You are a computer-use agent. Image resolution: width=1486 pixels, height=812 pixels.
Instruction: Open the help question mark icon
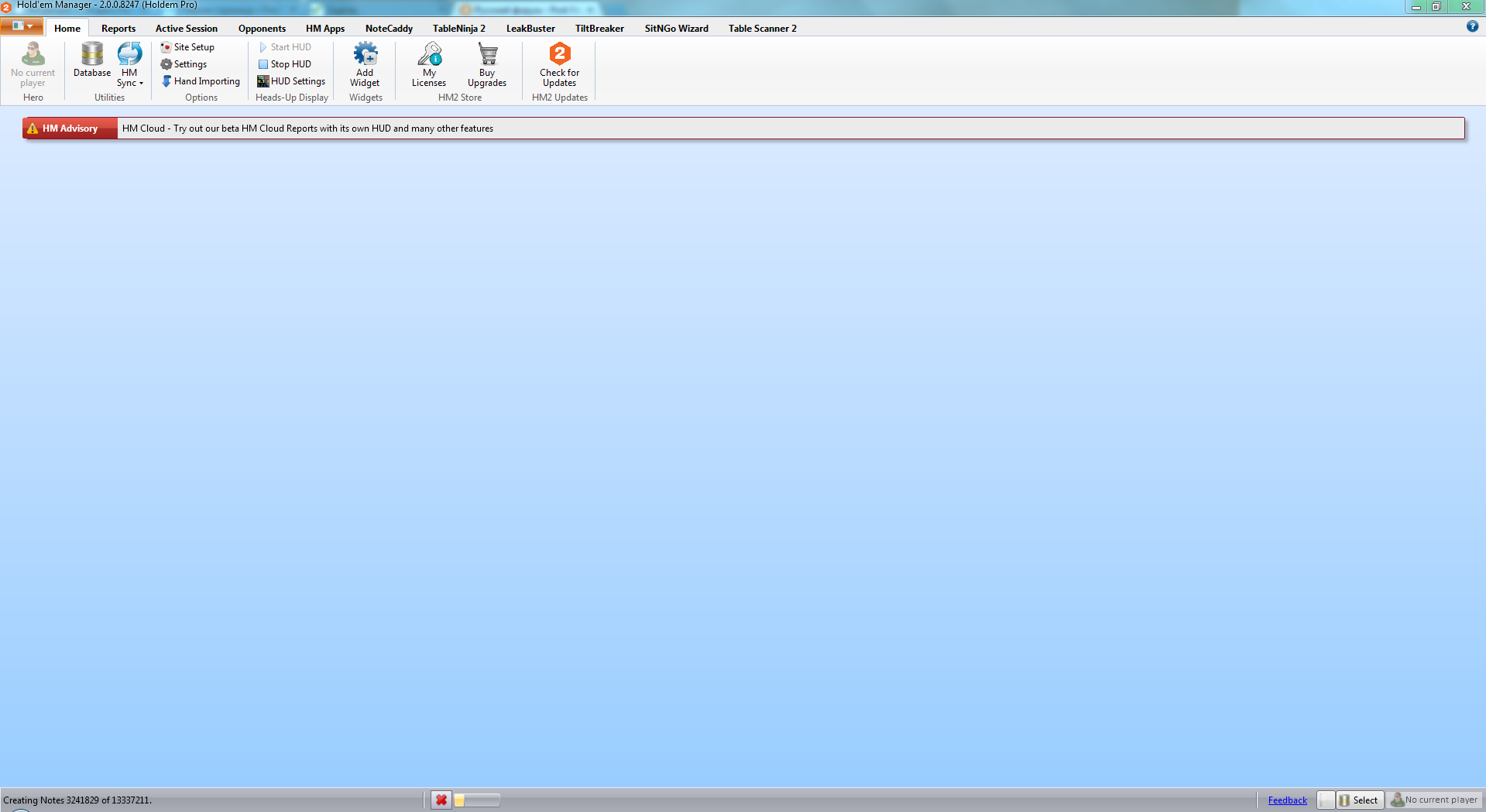coord(1472,26)
